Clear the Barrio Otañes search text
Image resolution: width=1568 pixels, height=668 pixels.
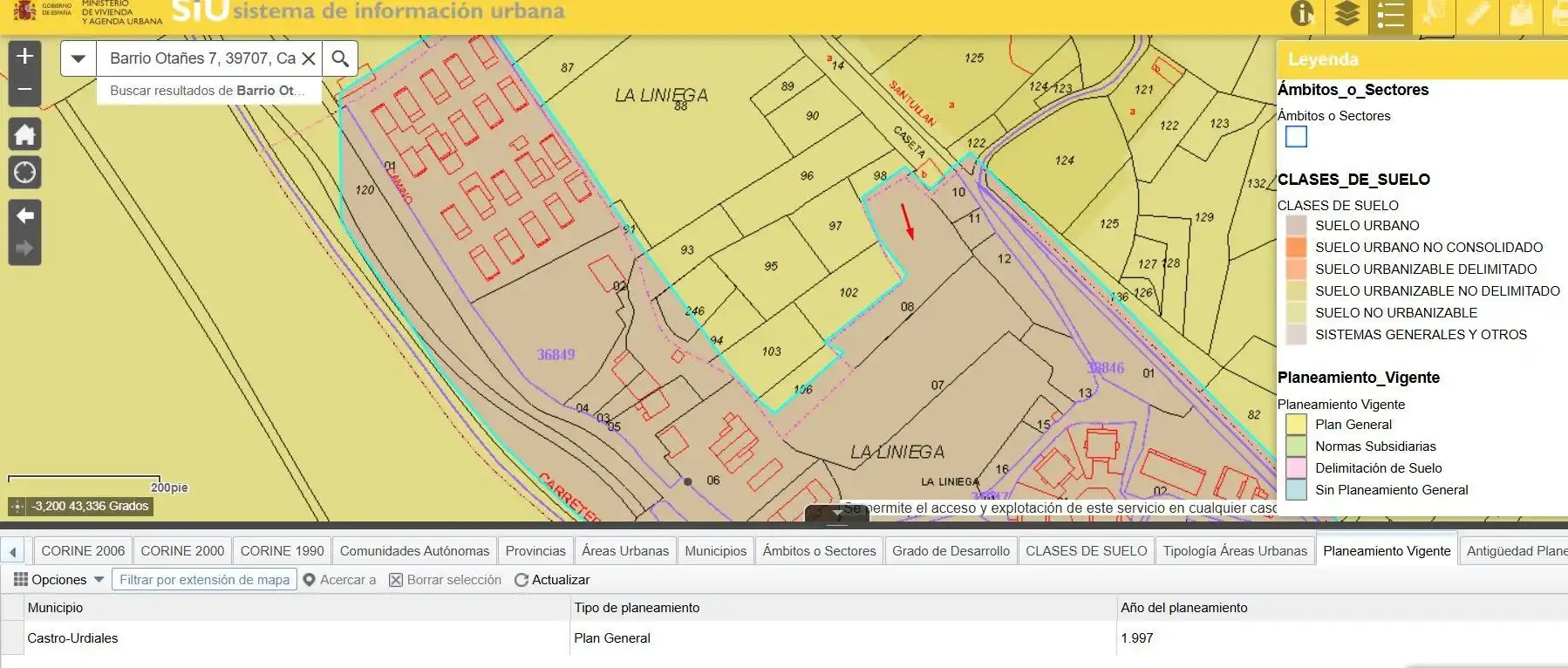(308, 58)
